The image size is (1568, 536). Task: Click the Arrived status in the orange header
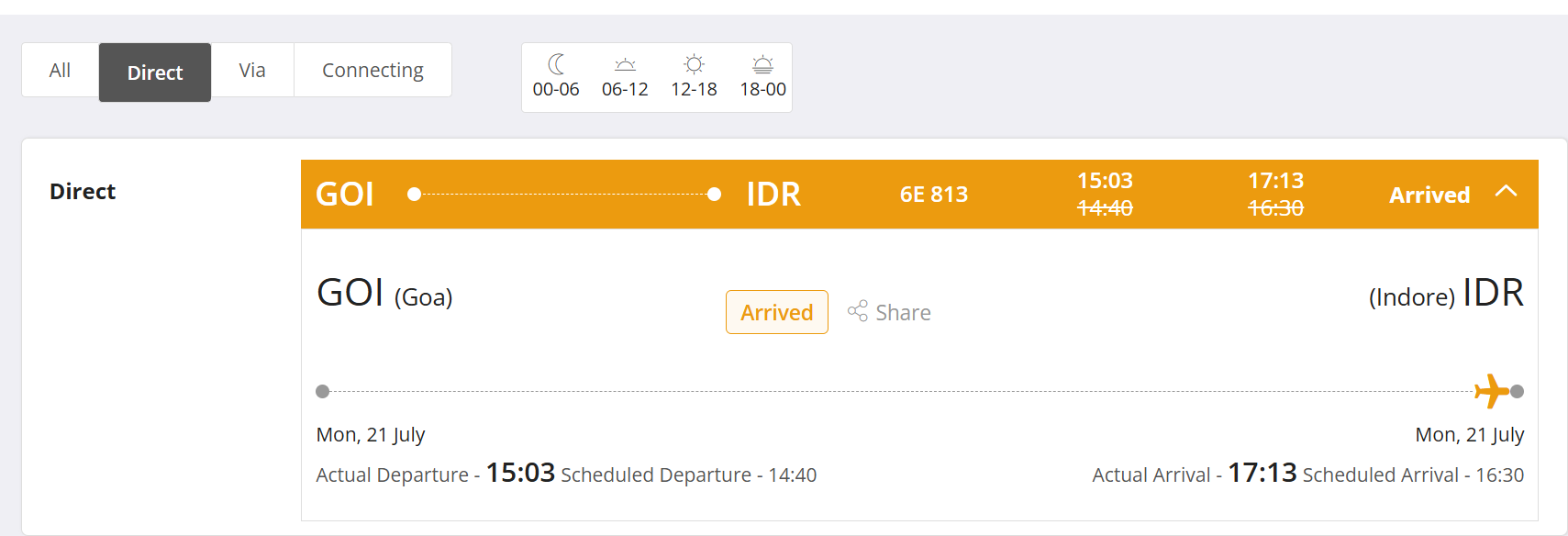(x=1429, y=195)
